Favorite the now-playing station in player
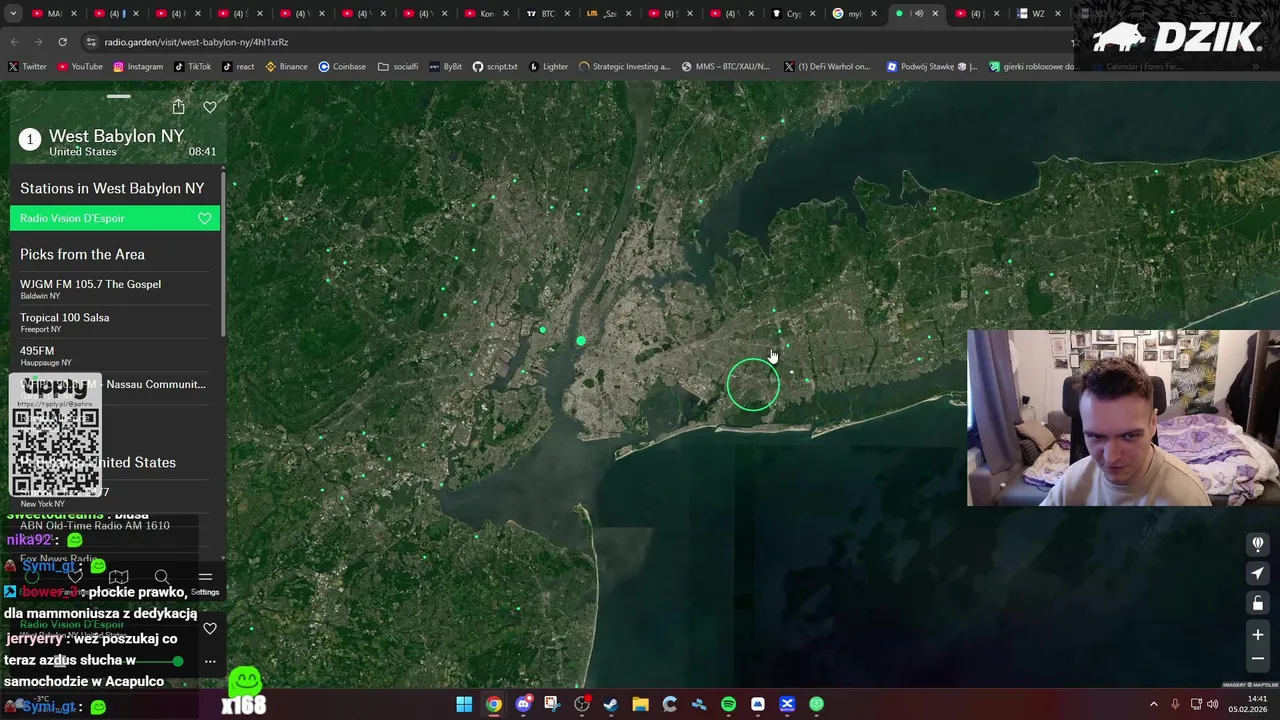 pyautogui.click(x=210, y=629)
